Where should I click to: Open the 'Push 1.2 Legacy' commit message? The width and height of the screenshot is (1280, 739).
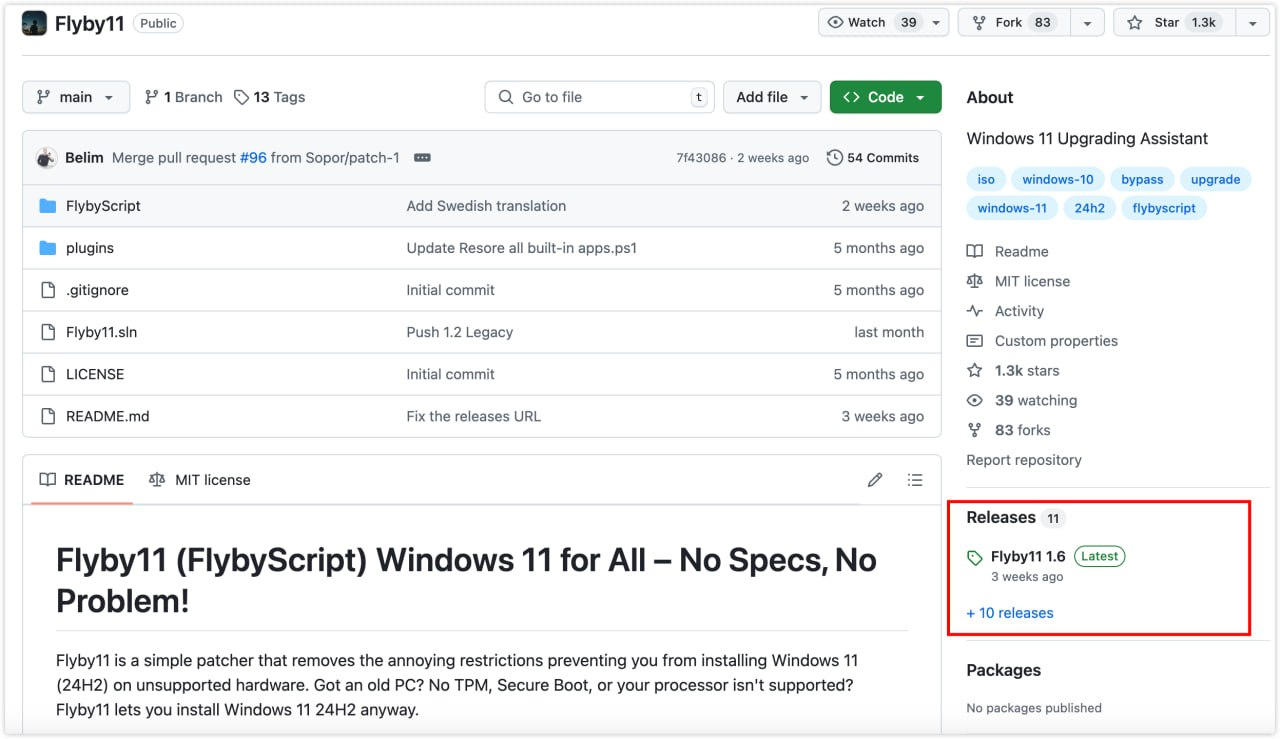460,332
